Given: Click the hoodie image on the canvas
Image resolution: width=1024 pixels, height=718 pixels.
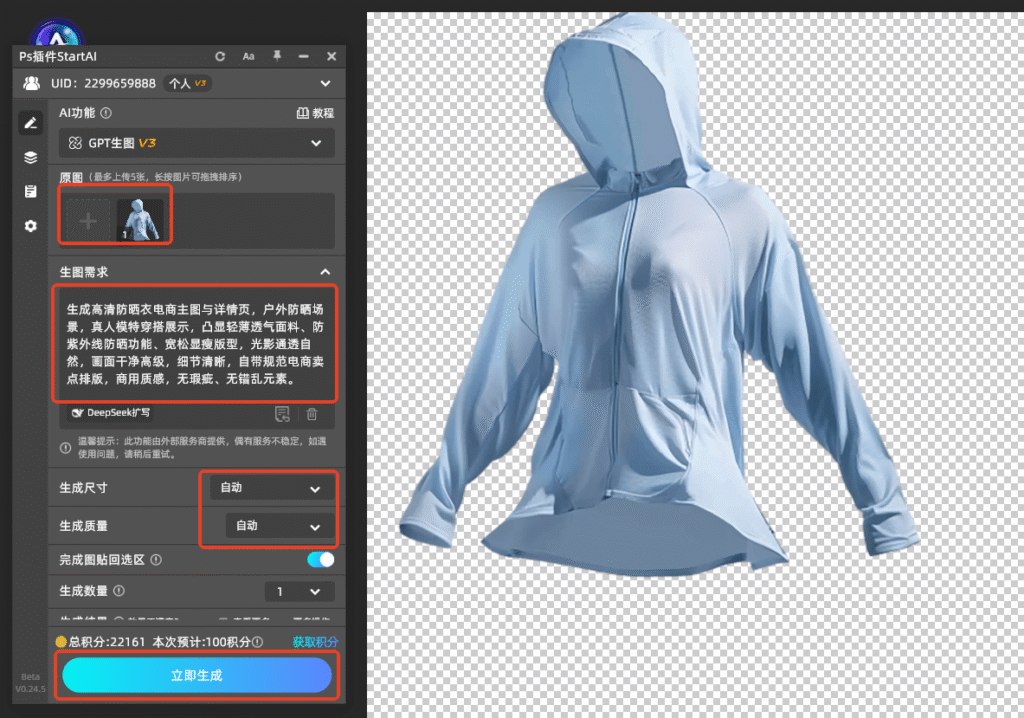Looking at the screenshot, I should click(x=658, y=294).
